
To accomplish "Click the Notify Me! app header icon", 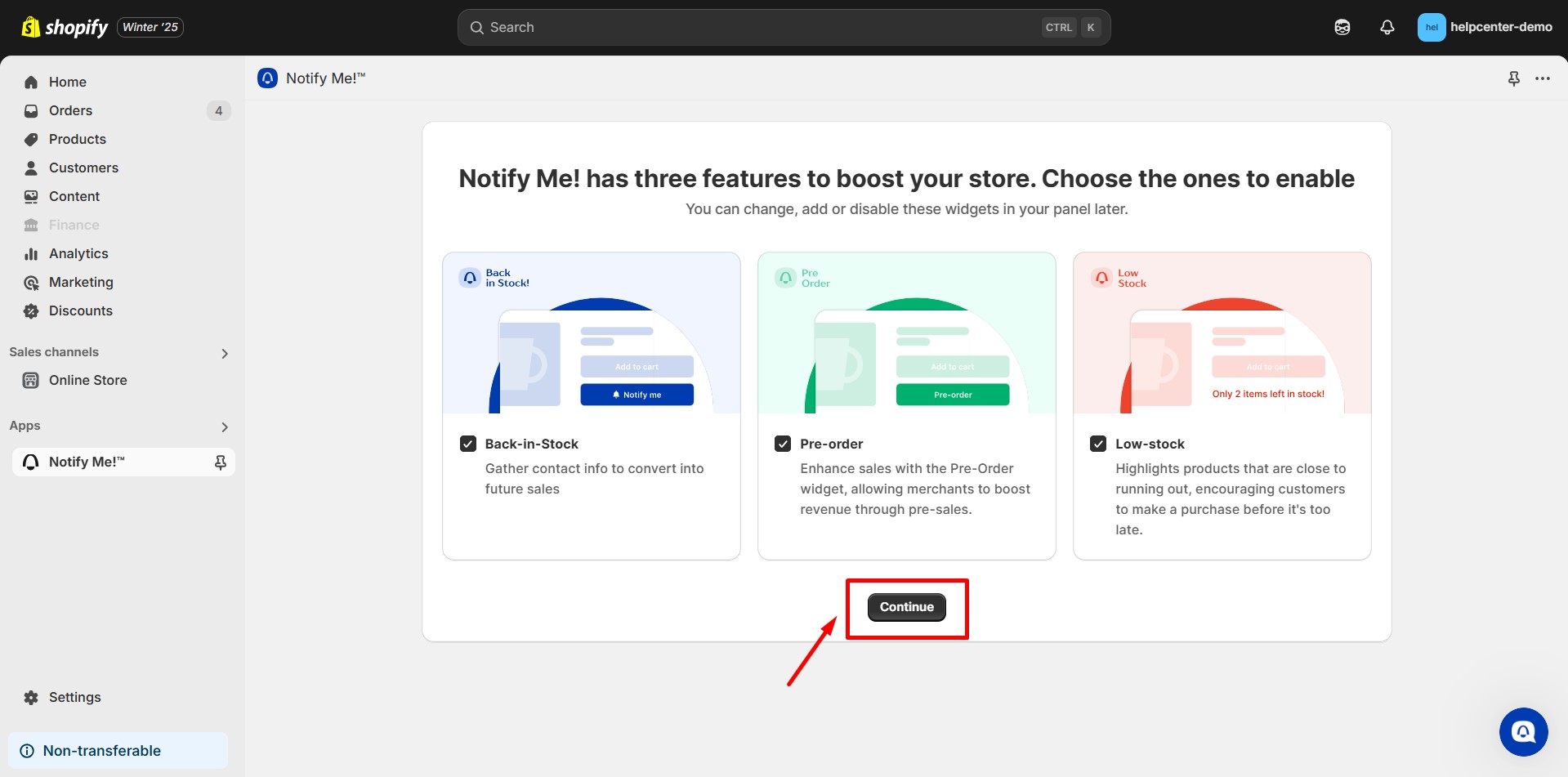I will tap(267, 78).
